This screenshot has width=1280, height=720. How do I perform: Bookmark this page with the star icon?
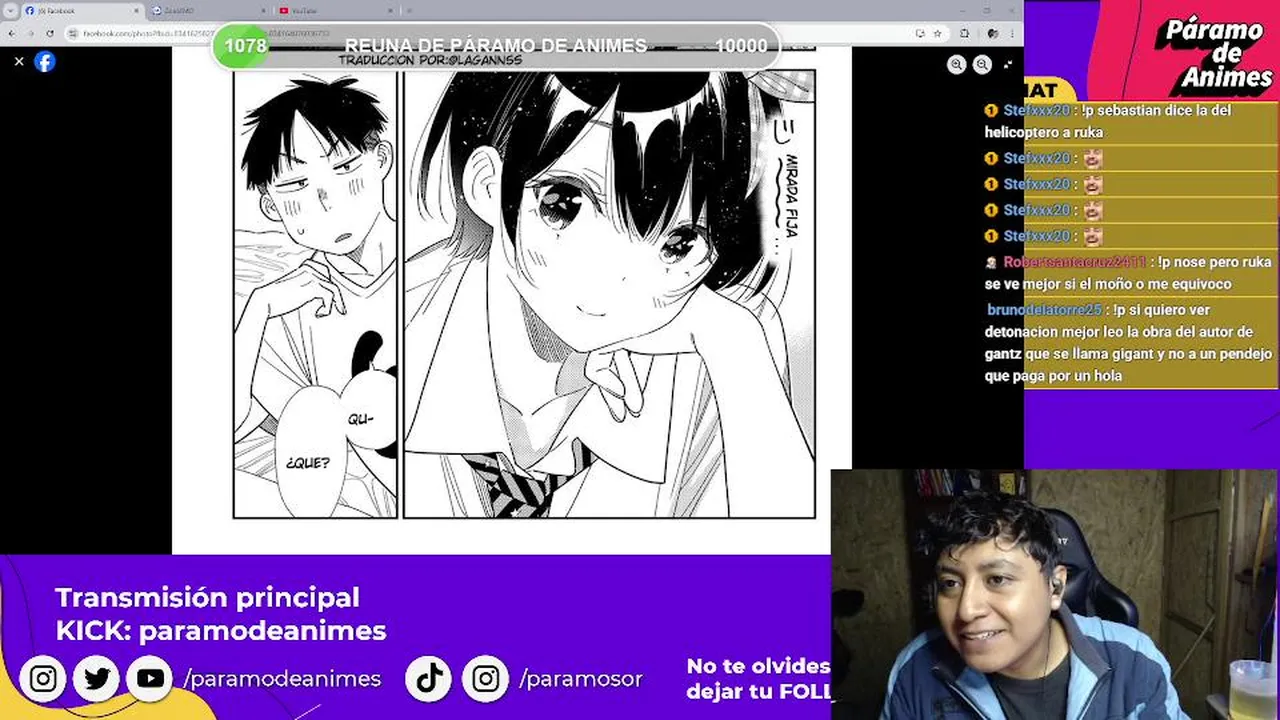tap(937, 33)
